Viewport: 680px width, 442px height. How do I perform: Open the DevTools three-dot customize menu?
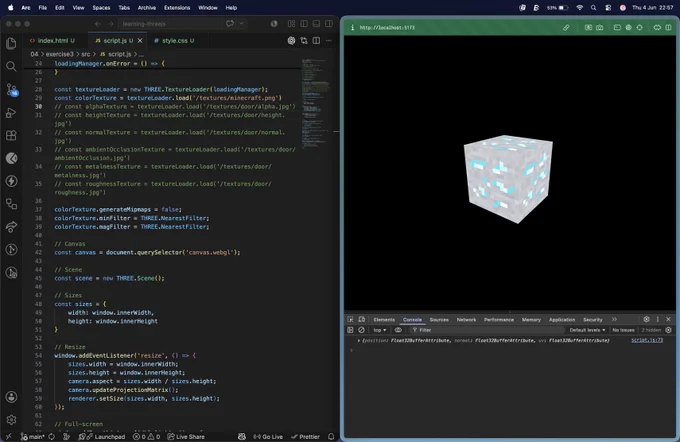(x=657, y=319)
